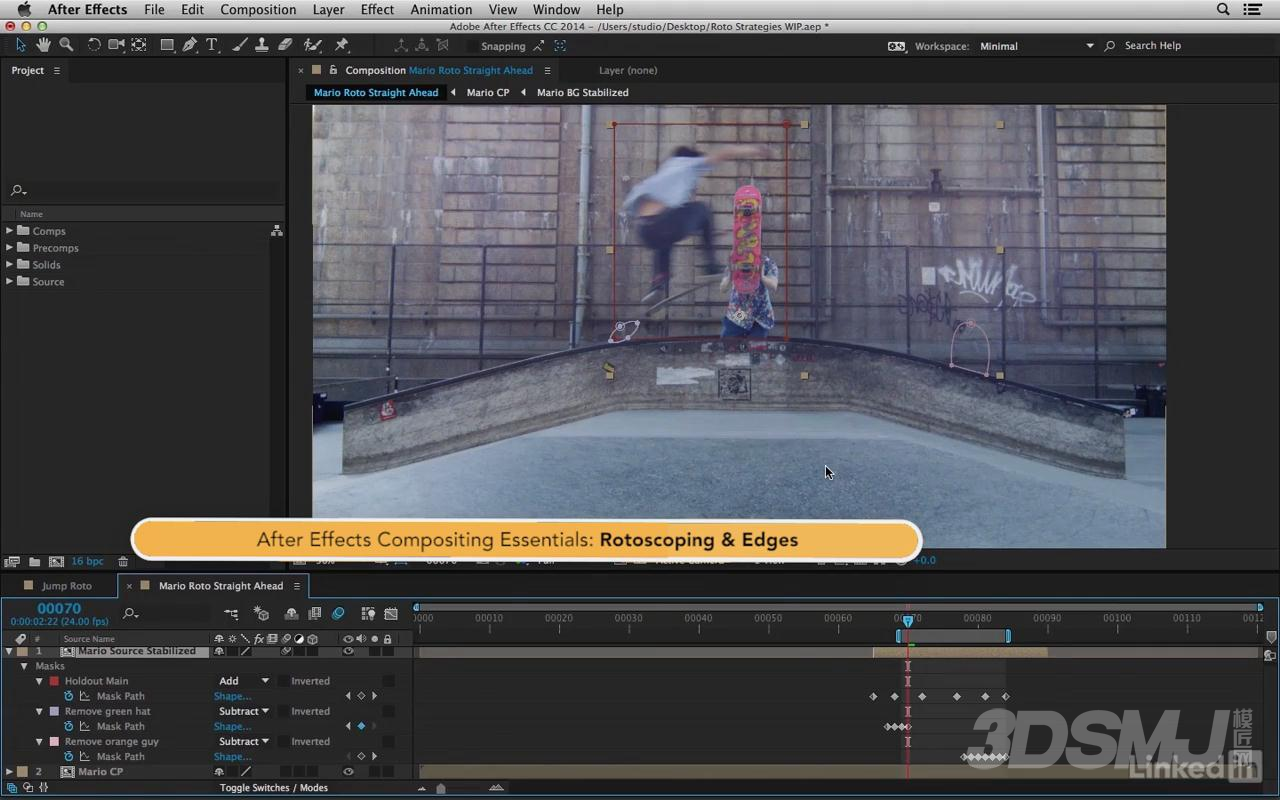Open the Effect menu
This screenshot has height=800, width=1280.
coord(377,9)
